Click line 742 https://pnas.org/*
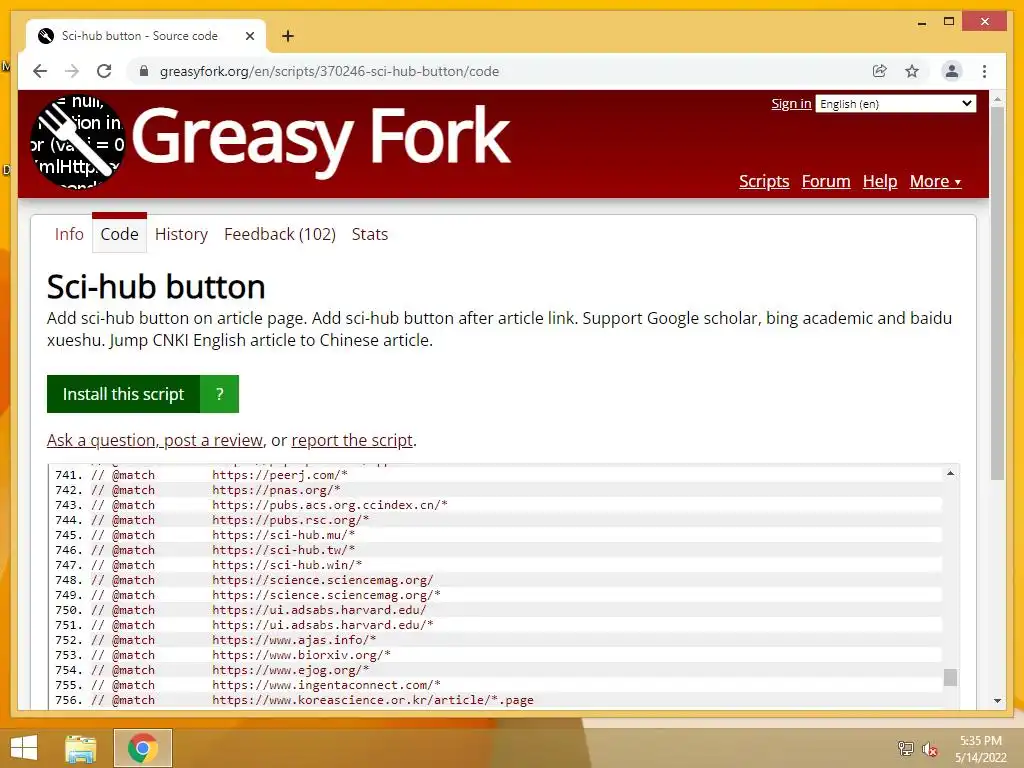Screen dimensions: 1024x768 click(276, 490)
